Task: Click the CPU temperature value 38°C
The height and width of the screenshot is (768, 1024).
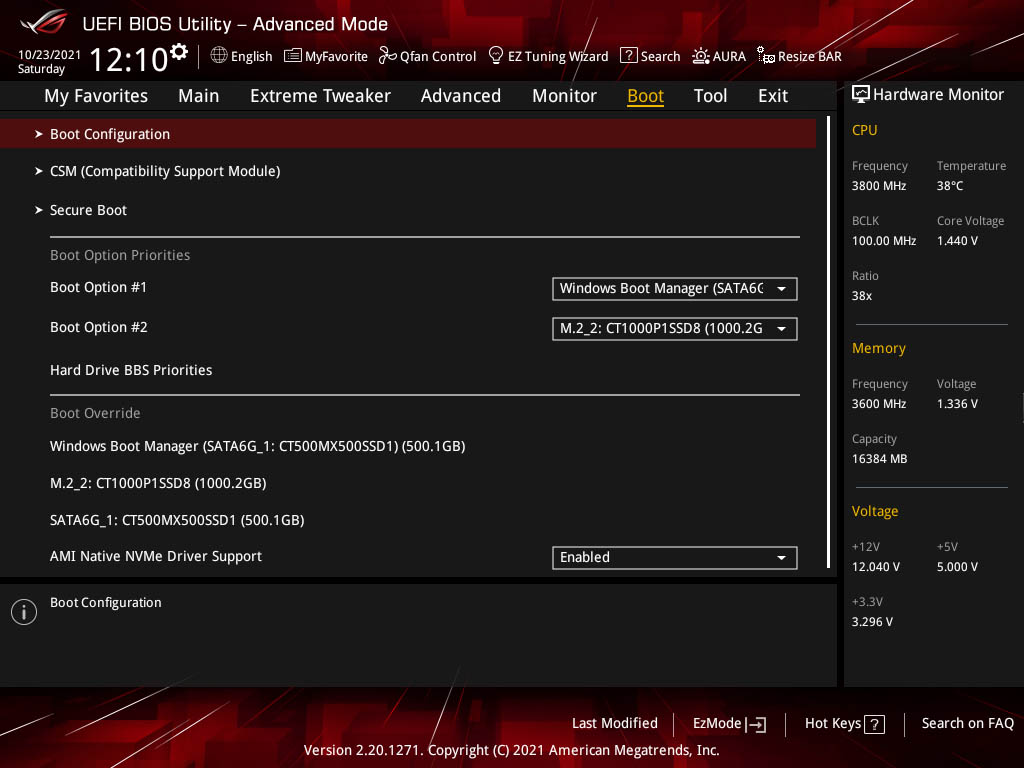Action: (950, 186)
